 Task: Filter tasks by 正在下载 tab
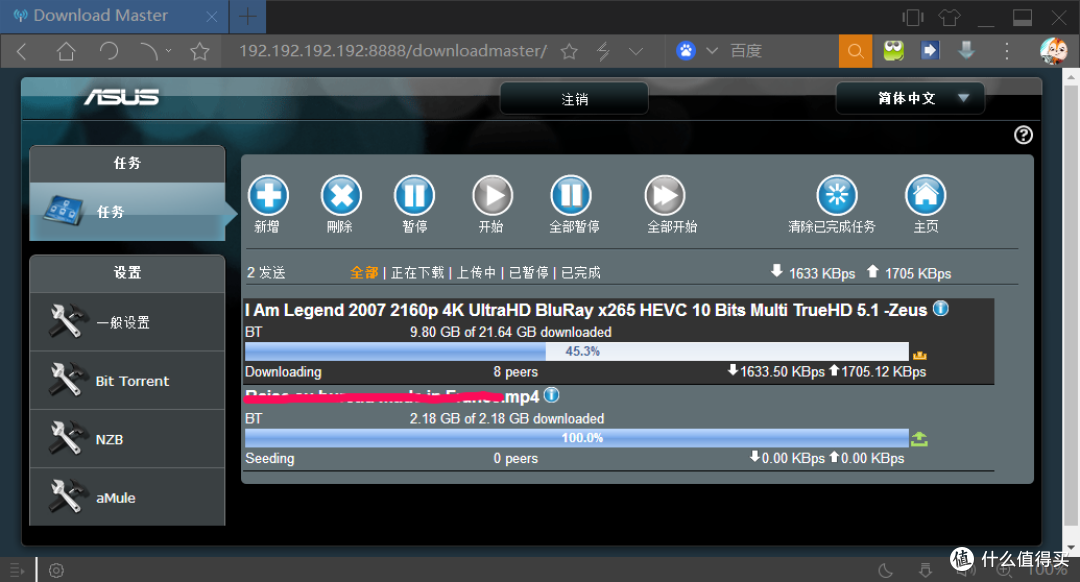click(417, 272)
